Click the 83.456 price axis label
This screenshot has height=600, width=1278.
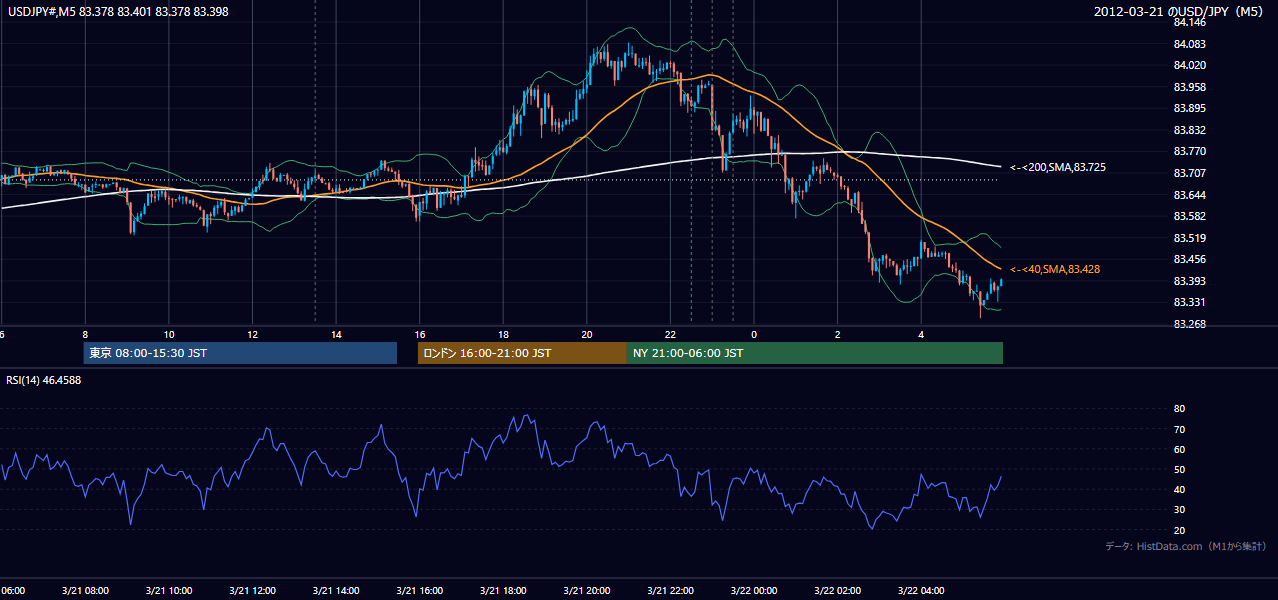(1192, 259)
